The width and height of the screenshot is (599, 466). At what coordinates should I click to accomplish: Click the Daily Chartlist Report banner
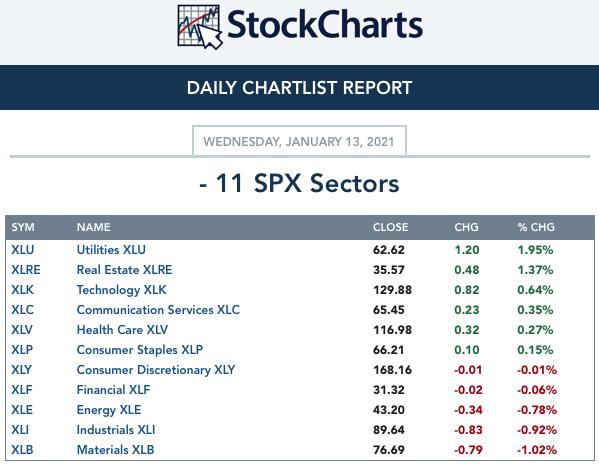300,87
